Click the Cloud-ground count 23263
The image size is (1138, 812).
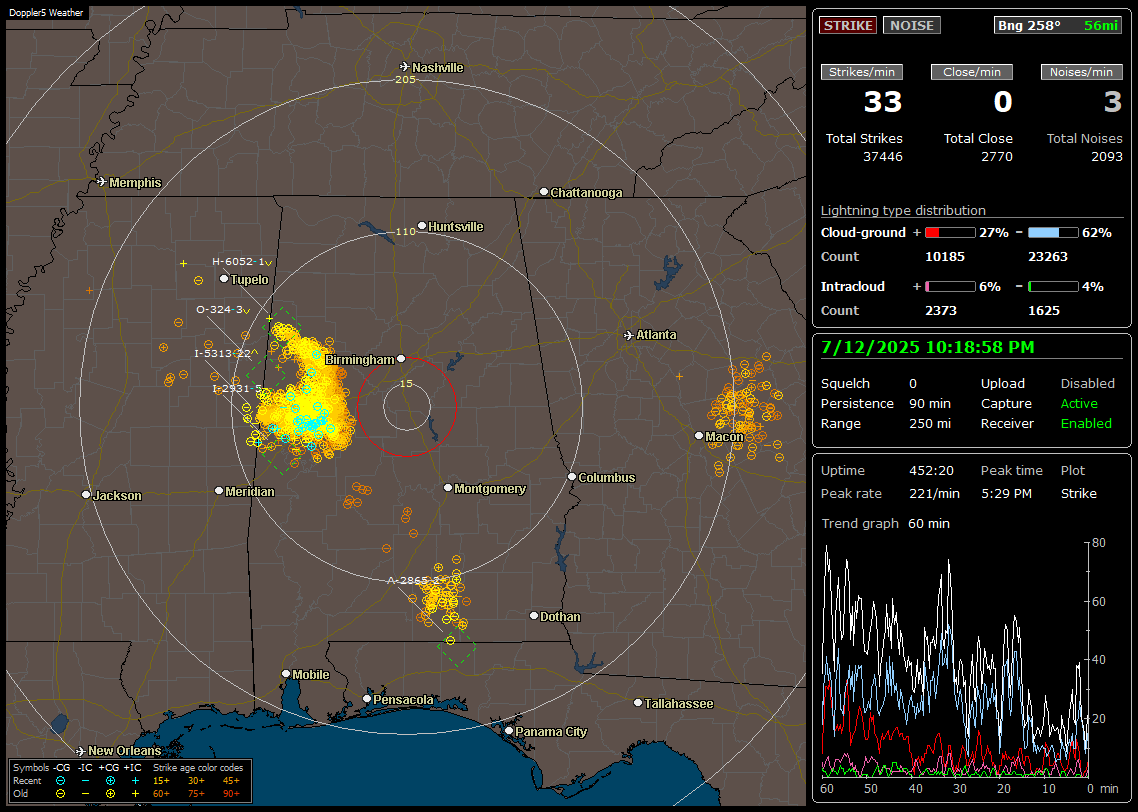(1047, 257)
